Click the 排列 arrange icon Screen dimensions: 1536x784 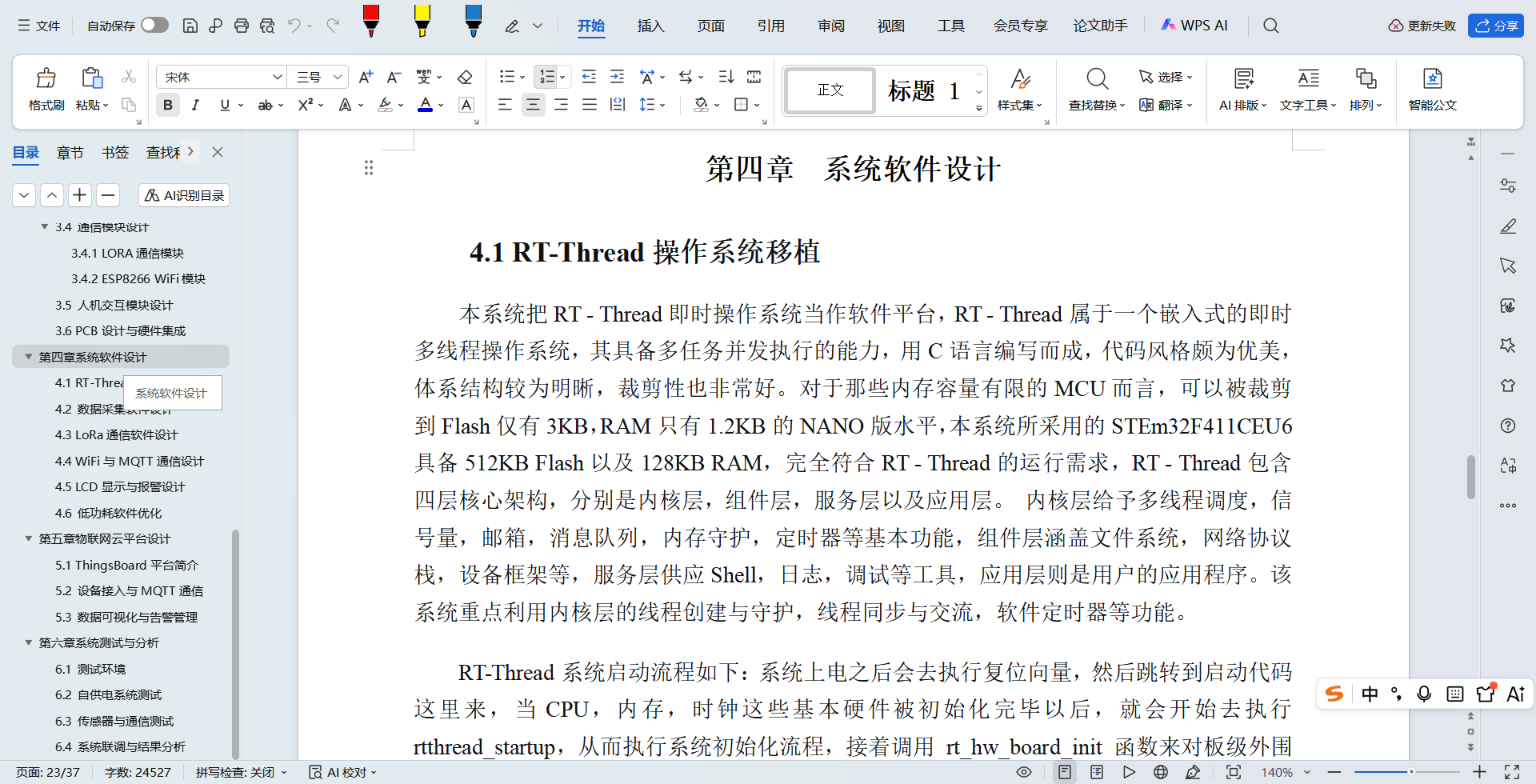pos(1366,78)
